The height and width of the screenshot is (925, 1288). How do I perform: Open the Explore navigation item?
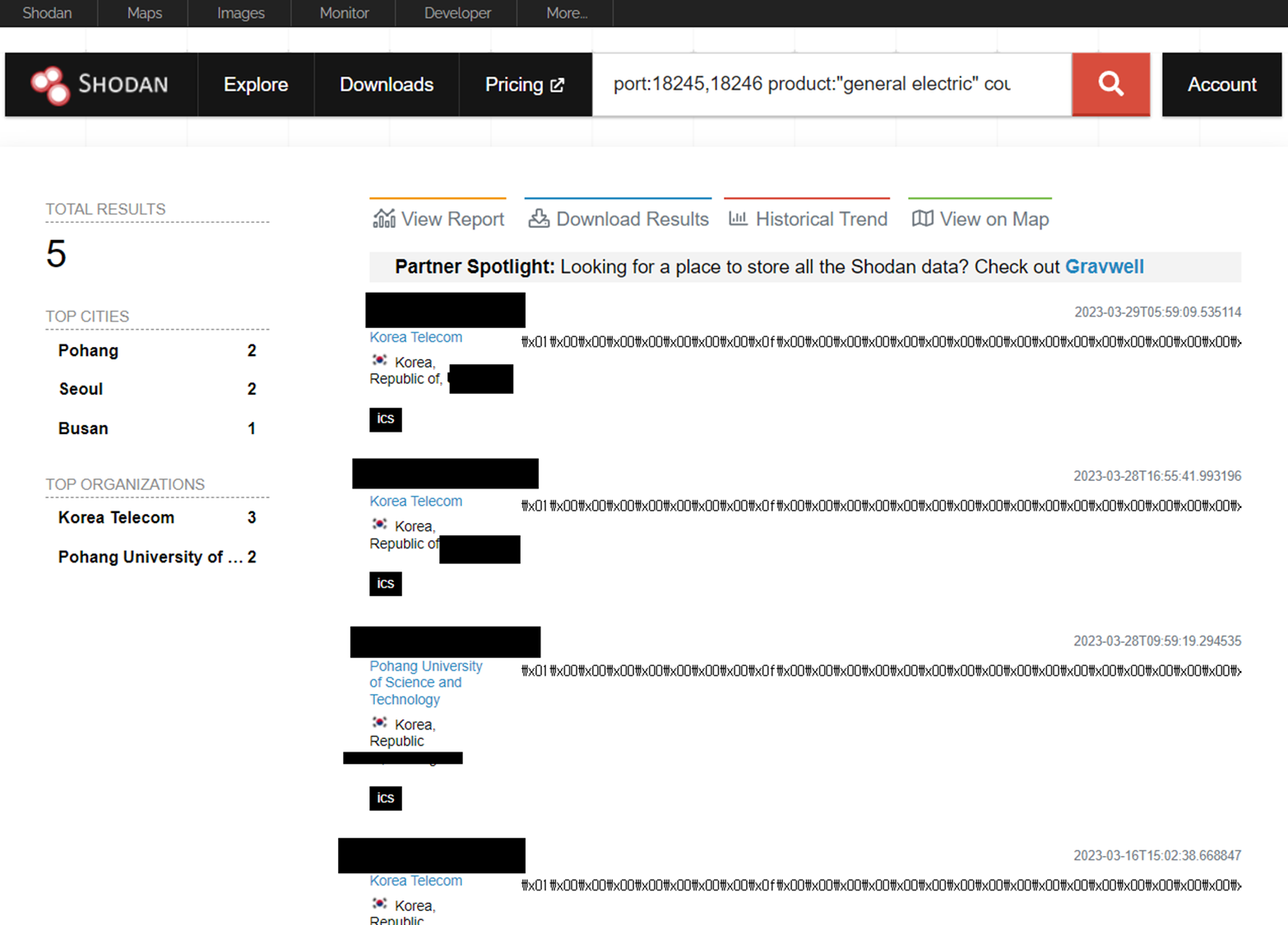[256, 85]
